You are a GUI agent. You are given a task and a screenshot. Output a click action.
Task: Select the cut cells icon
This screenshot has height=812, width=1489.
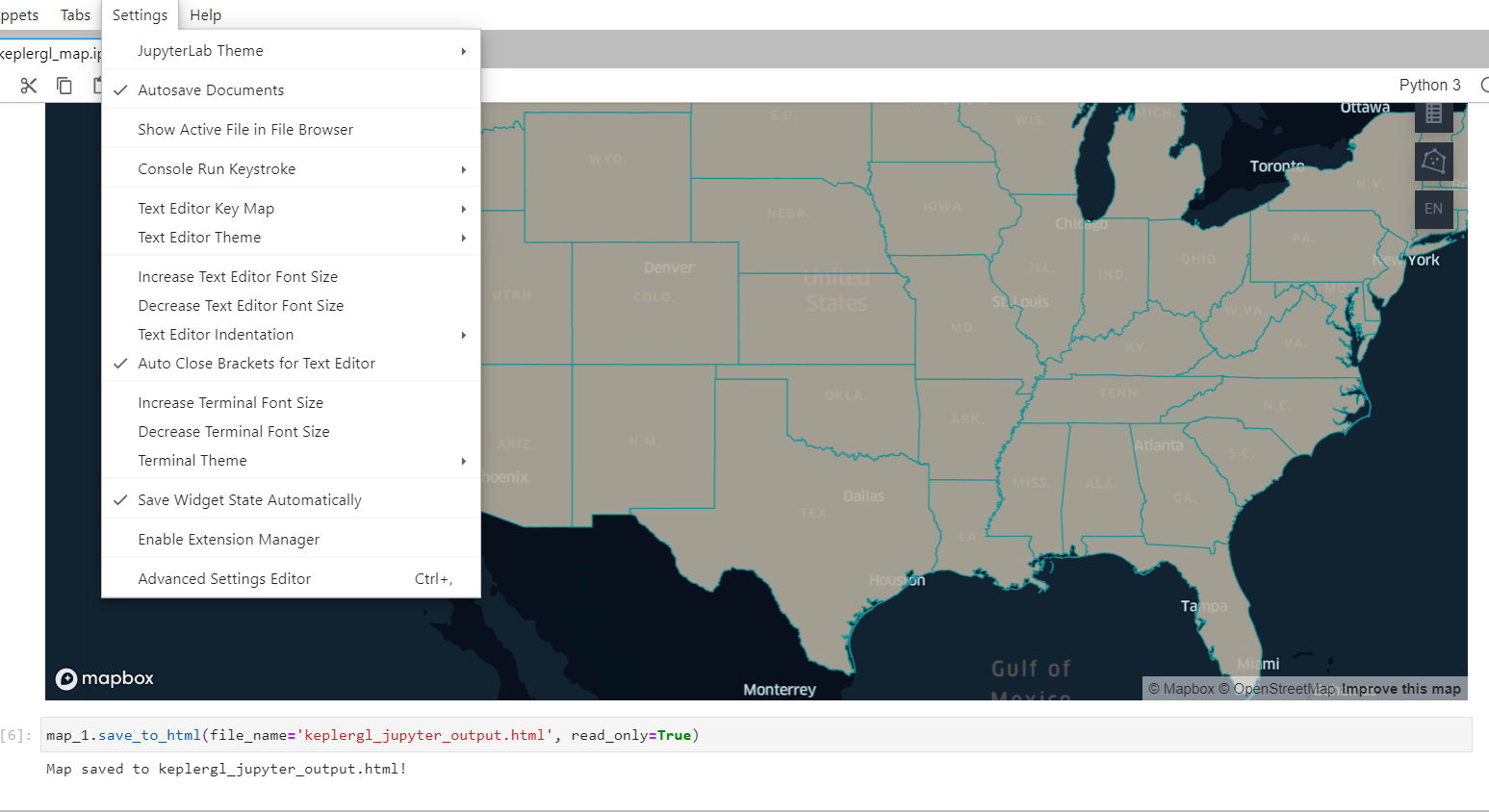pos(28,85)
